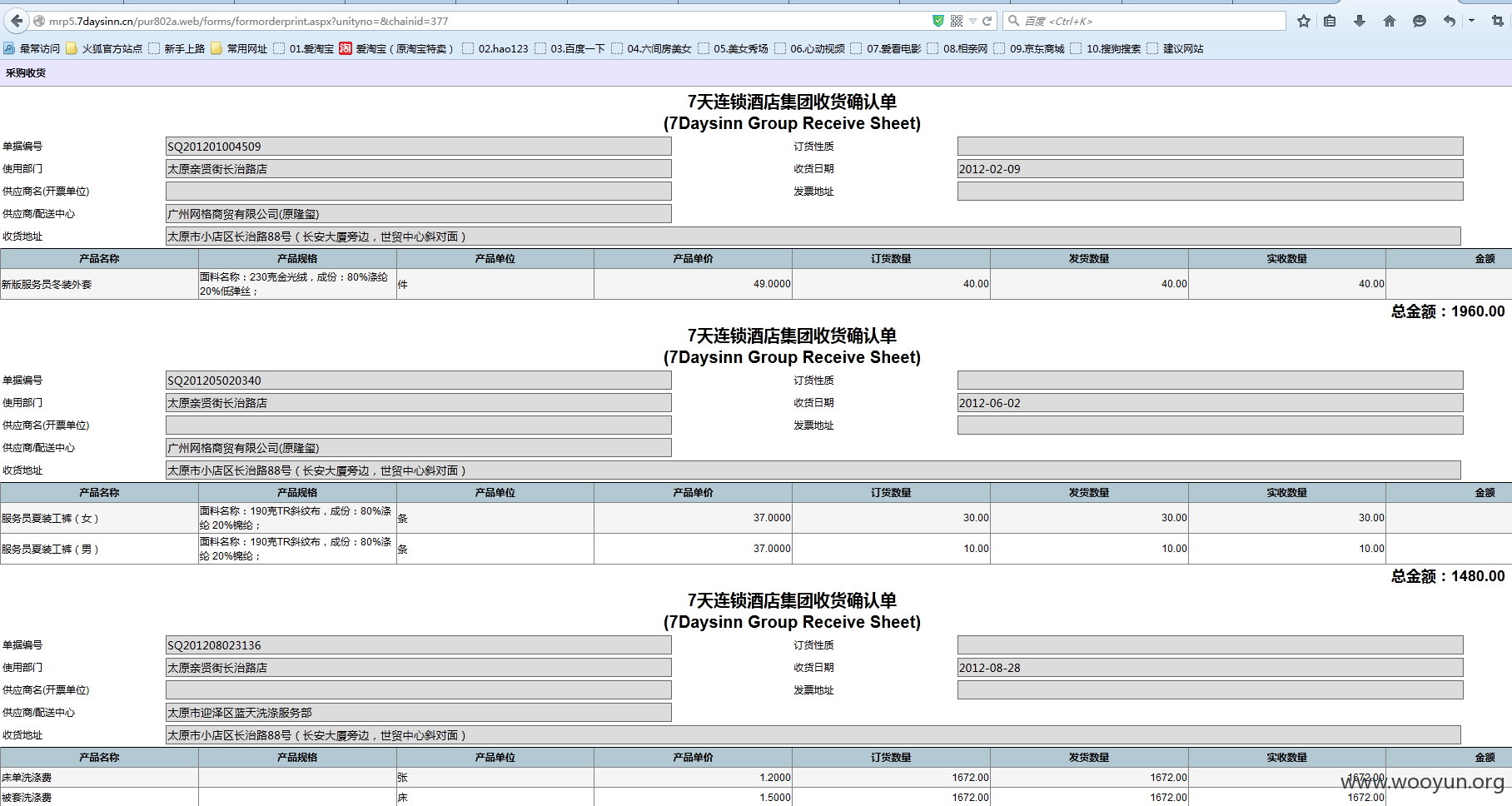Screen dimensions: 1512x806
Task: Bookmark this page with the star icon
Action: click(1304, 21)
